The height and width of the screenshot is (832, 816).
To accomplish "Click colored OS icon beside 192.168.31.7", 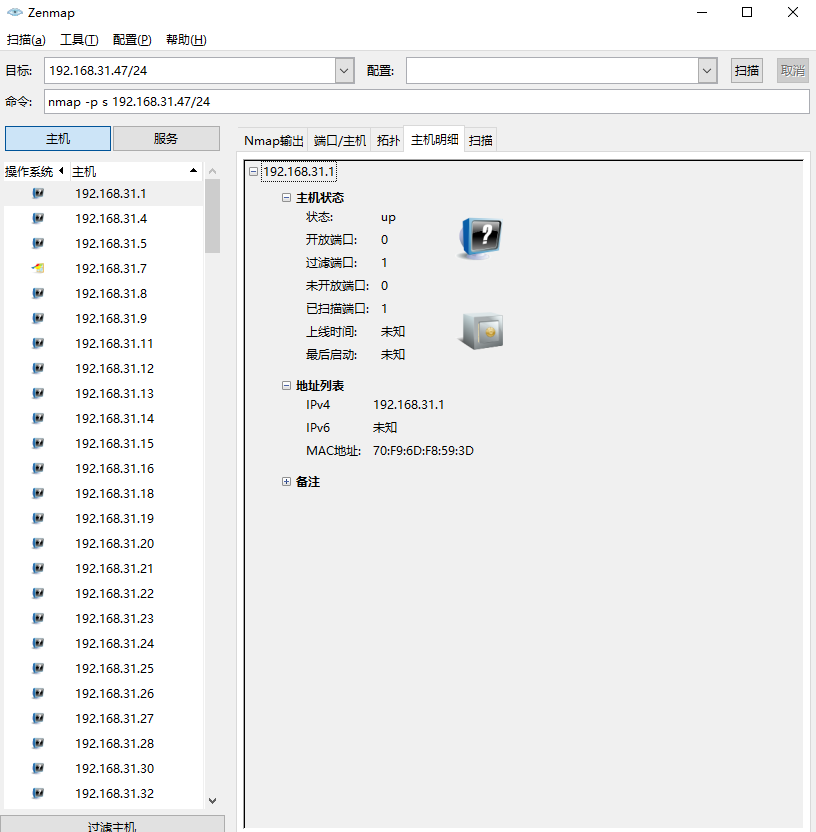I will (x=38, y=268).
